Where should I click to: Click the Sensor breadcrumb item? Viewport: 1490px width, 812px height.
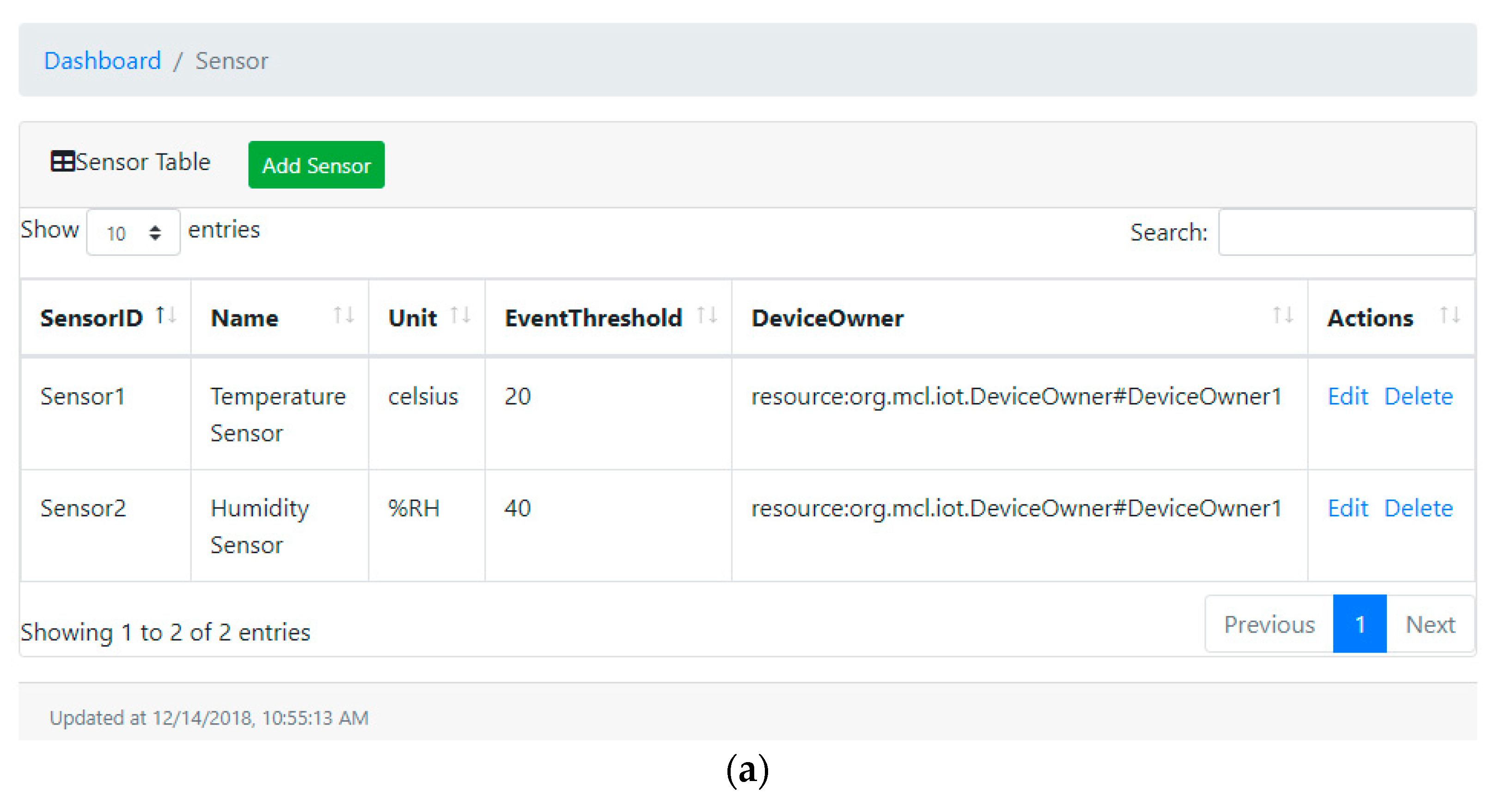coord(232,61)
